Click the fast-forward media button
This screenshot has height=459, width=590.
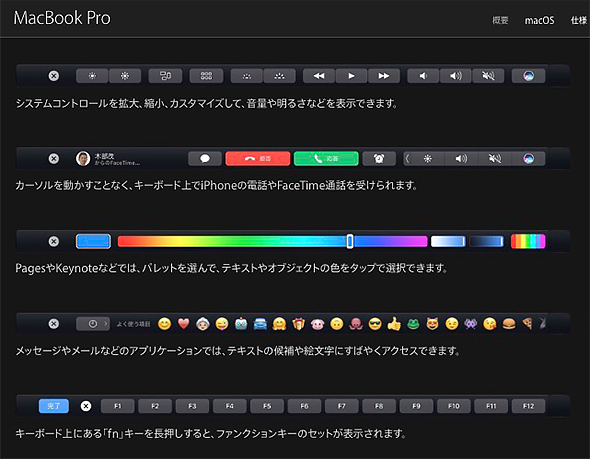(x=383, y=76)
